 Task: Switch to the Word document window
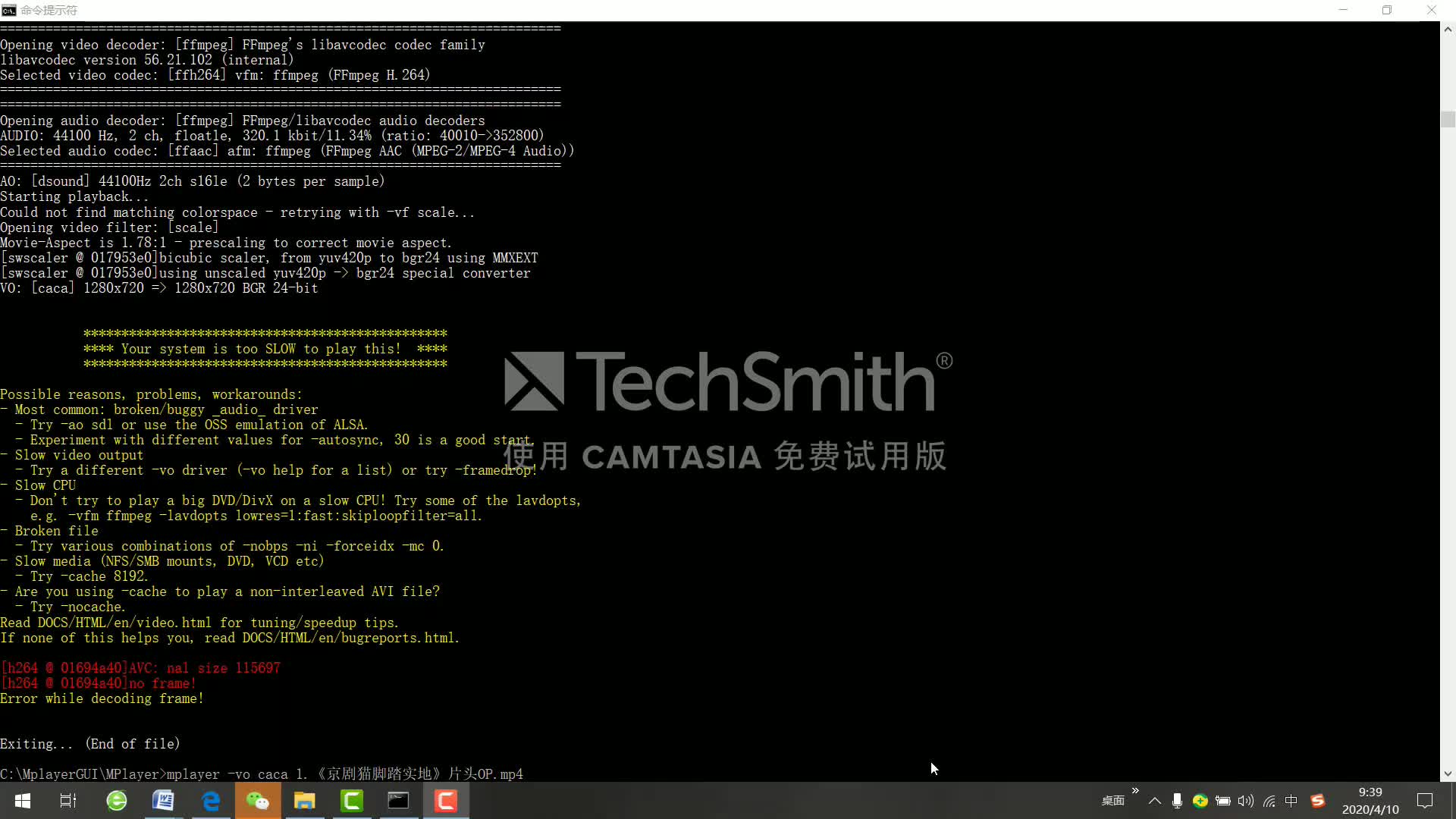coord(163,801)
